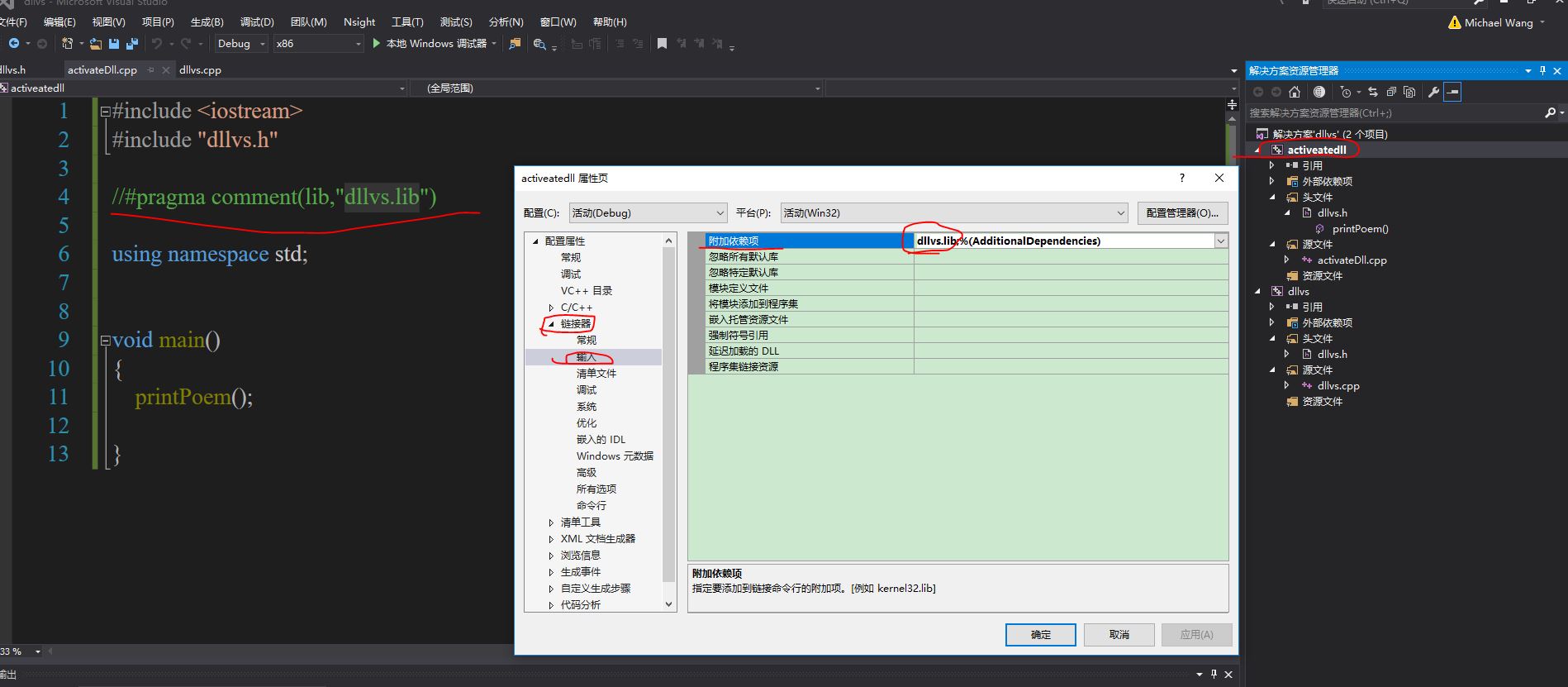Click the Show All Files icon
This screenshot has height=687, width=1568.
tap(1409, 92)
